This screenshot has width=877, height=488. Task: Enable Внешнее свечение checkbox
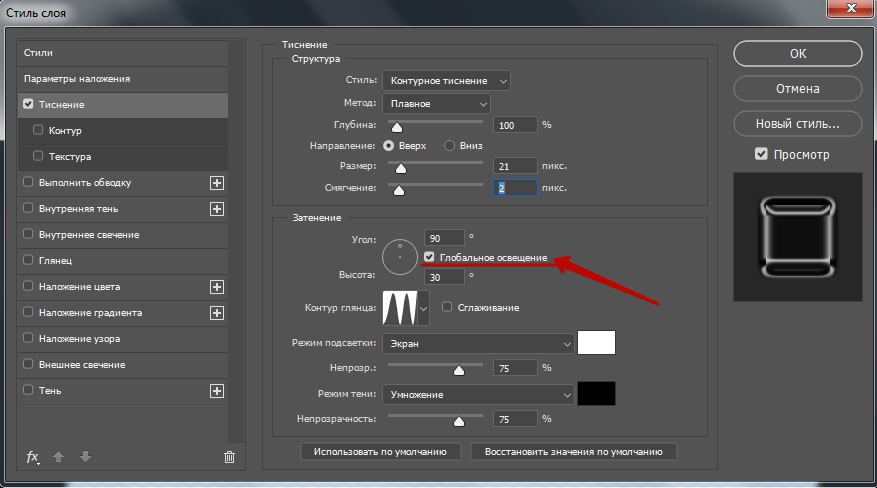pos(28,363)
